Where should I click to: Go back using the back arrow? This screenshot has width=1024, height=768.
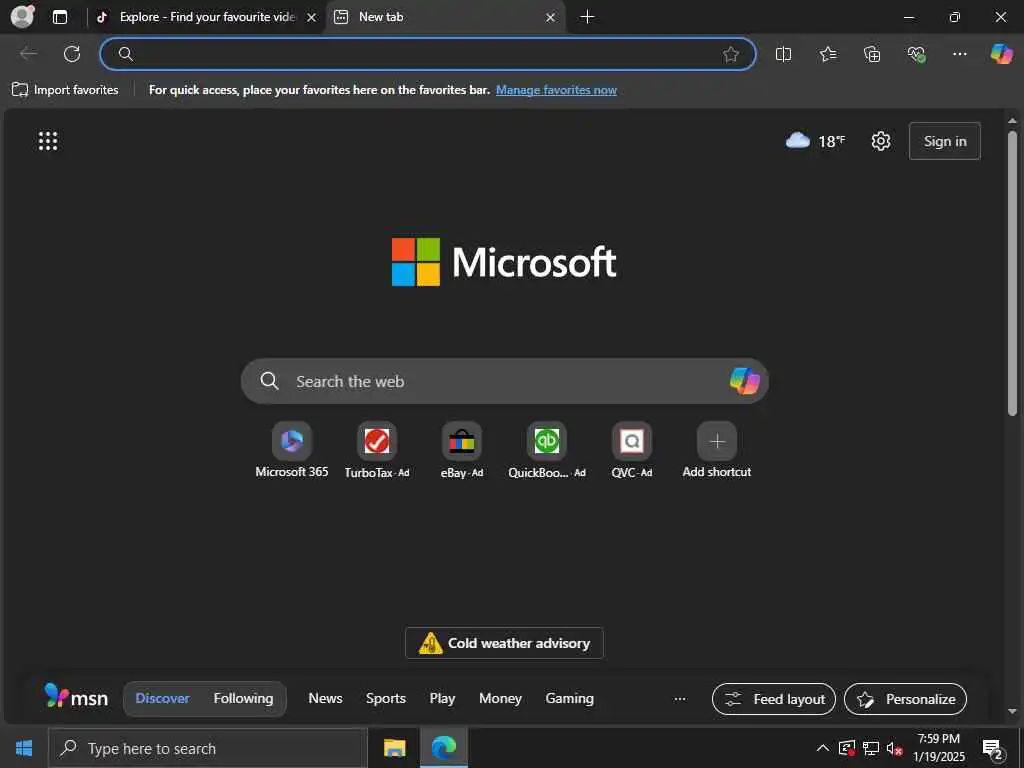click(x=28, y=54)
